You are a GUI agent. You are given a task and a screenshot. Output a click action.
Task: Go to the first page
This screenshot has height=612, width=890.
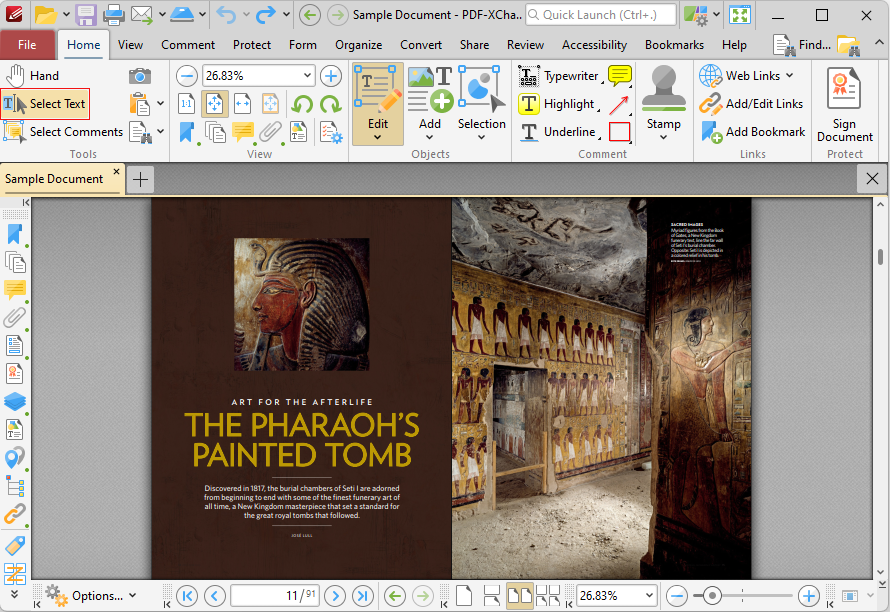[187, 596]
